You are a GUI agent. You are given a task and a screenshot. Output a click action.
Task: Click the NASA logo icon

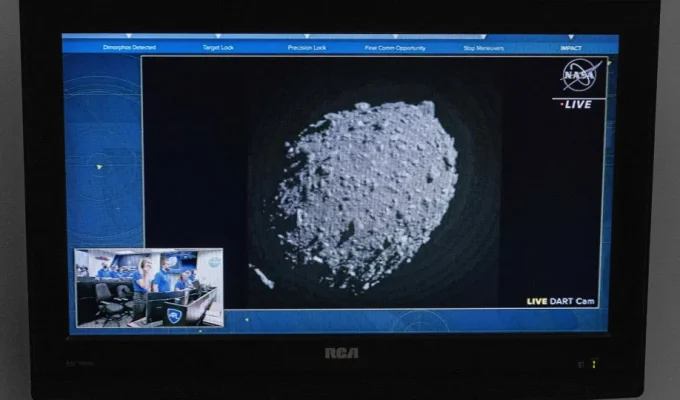coord(582,75)
